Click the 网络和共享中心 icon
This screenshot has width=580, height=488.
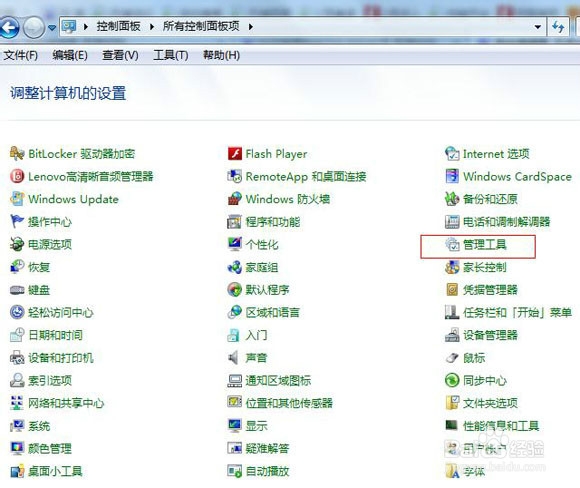pos(17,403)
